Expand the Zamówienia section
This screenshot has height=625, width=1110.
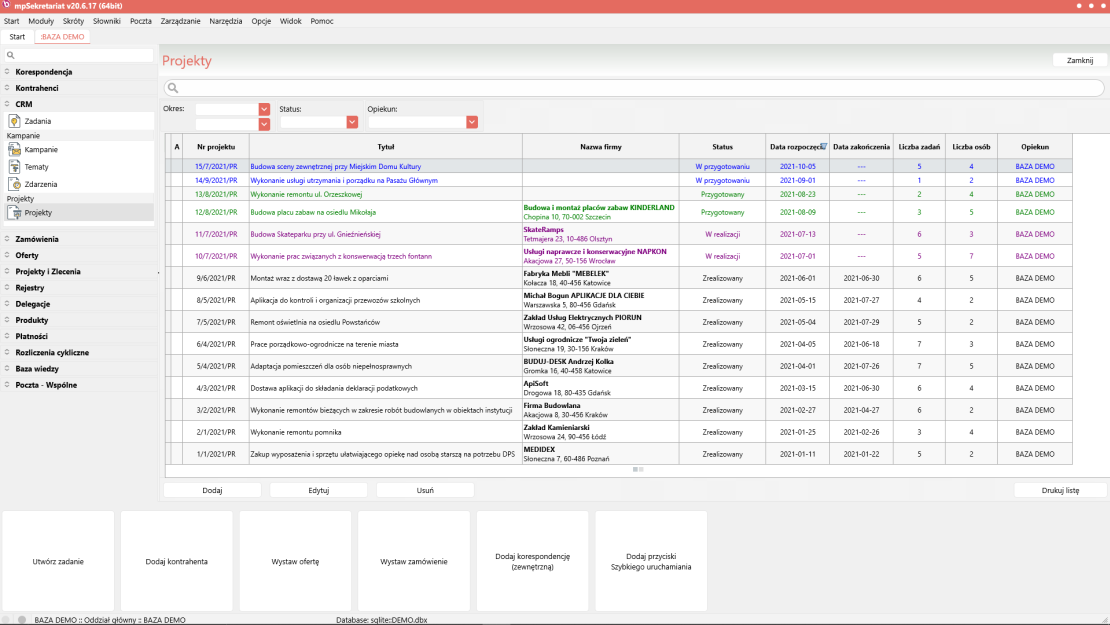[7, 239]
